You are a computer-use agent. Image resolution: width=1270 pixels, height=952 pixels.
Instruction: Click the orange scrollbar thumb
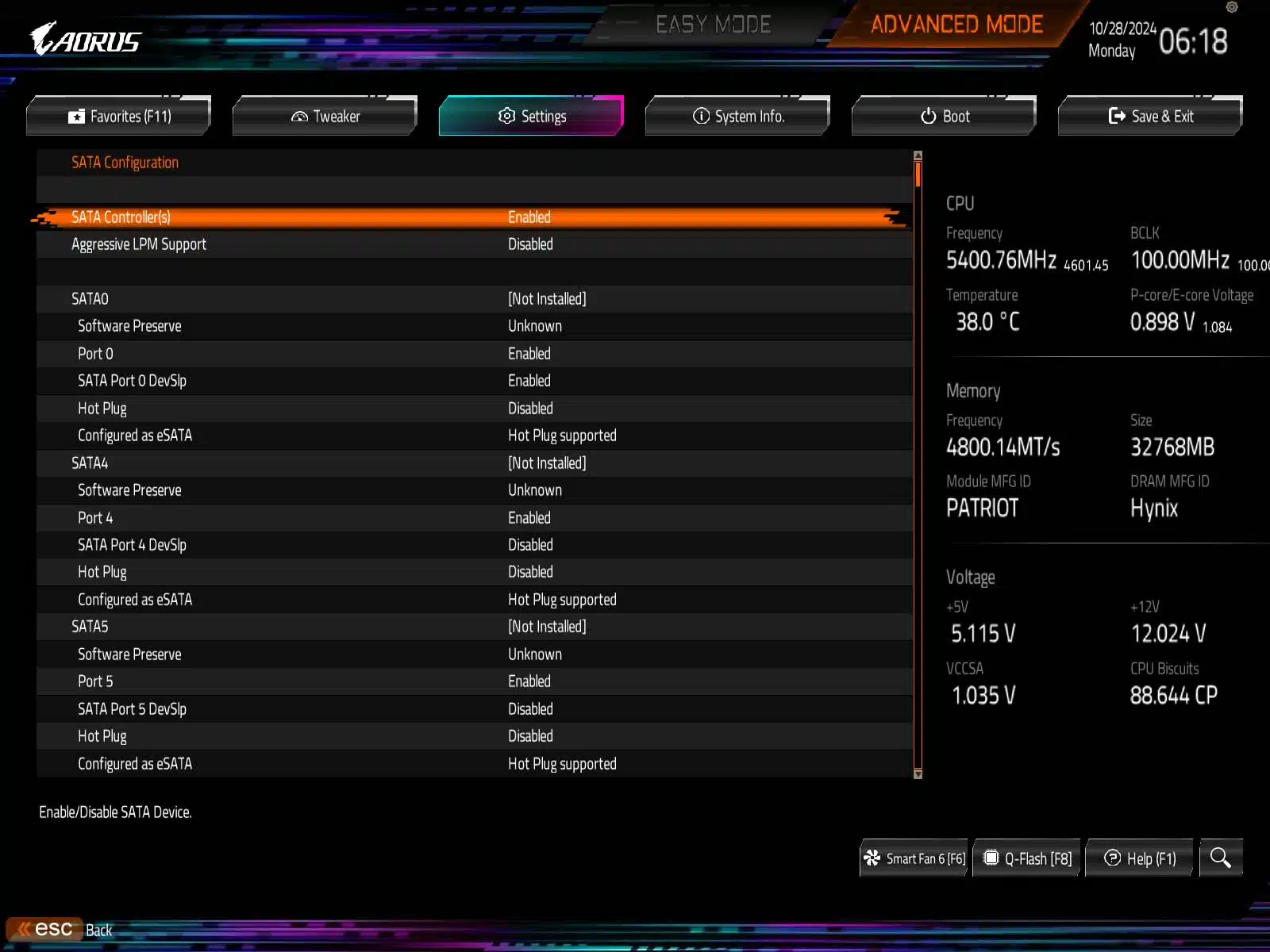click(x=918, y=175)
